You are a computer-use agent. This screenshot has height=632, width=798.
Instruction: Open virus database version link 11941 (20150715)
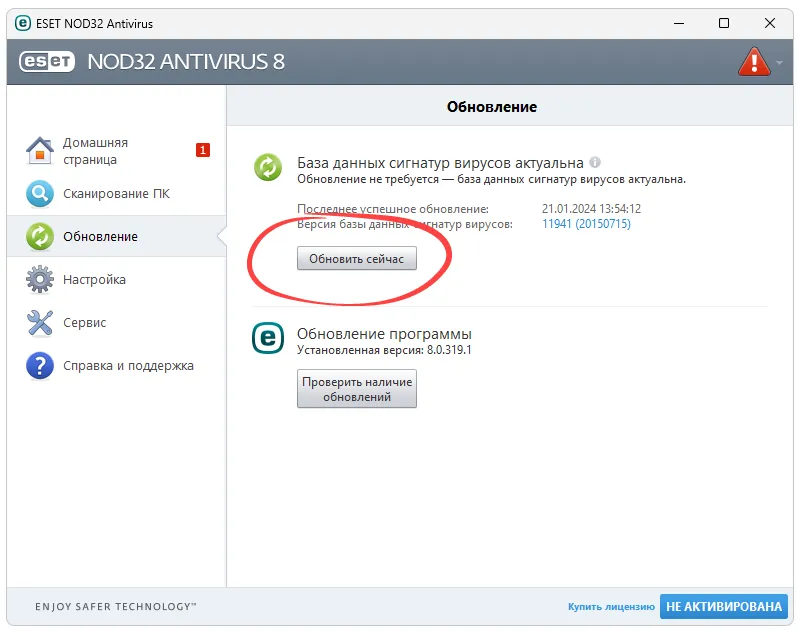click(586, 224)
